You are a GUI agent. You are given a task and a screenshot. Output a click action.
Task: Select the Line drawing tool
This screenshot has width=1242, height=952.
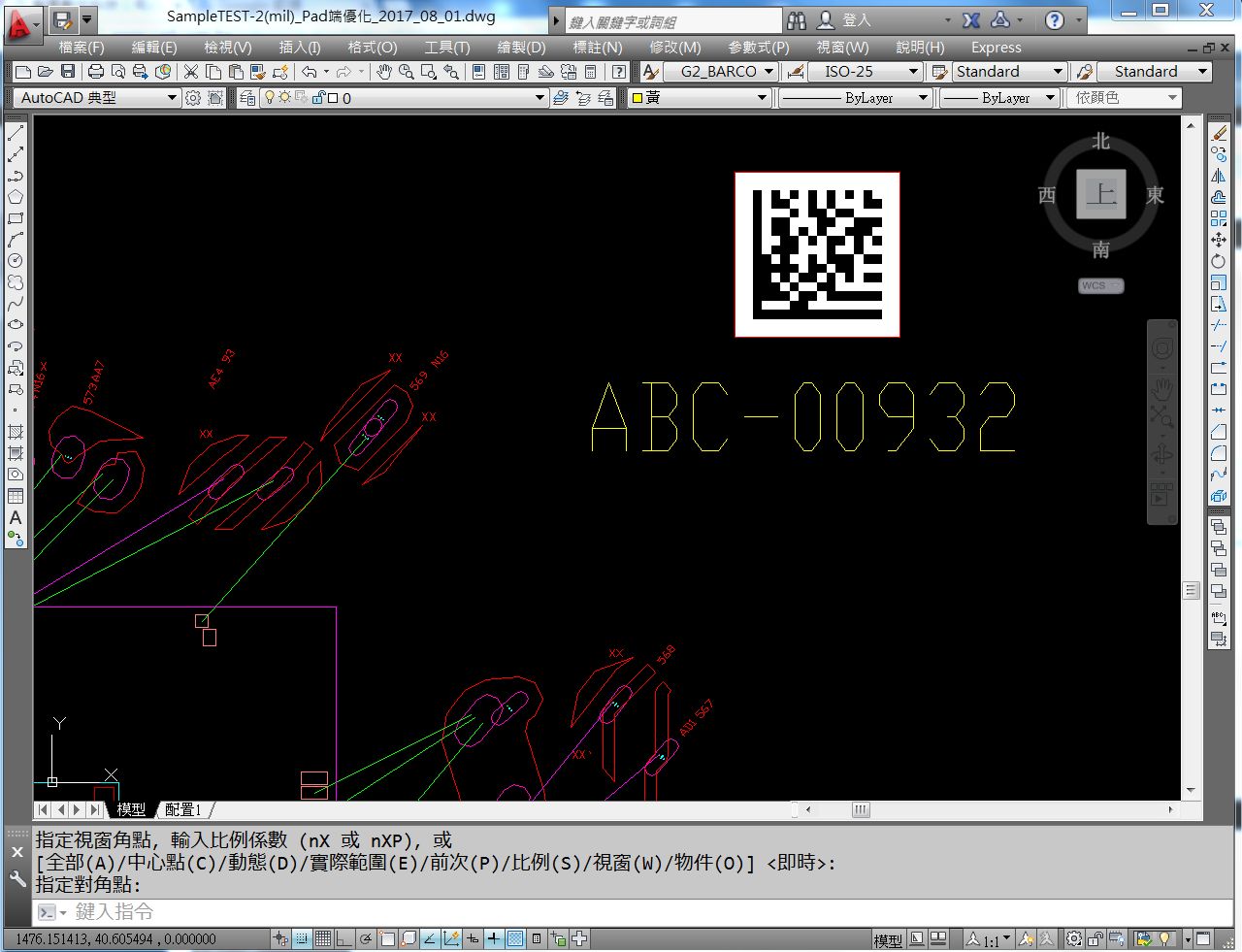point(16,133)
